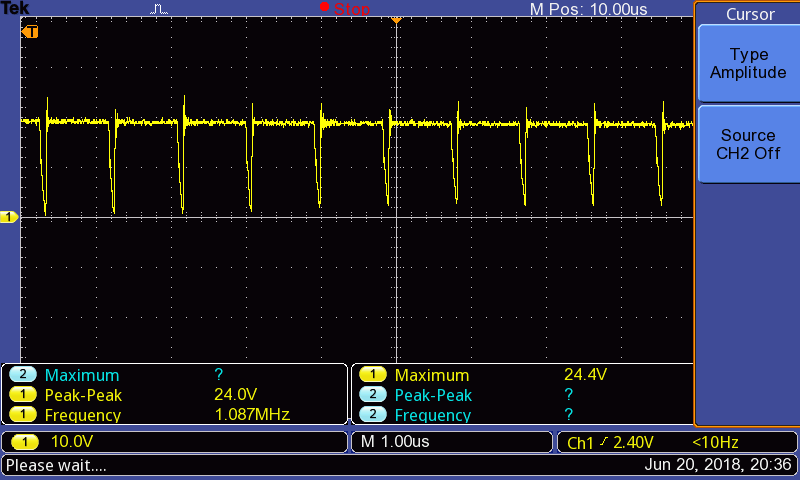
Task: Click the <10Hz trigger frequency readout
Action: point(715,442)
